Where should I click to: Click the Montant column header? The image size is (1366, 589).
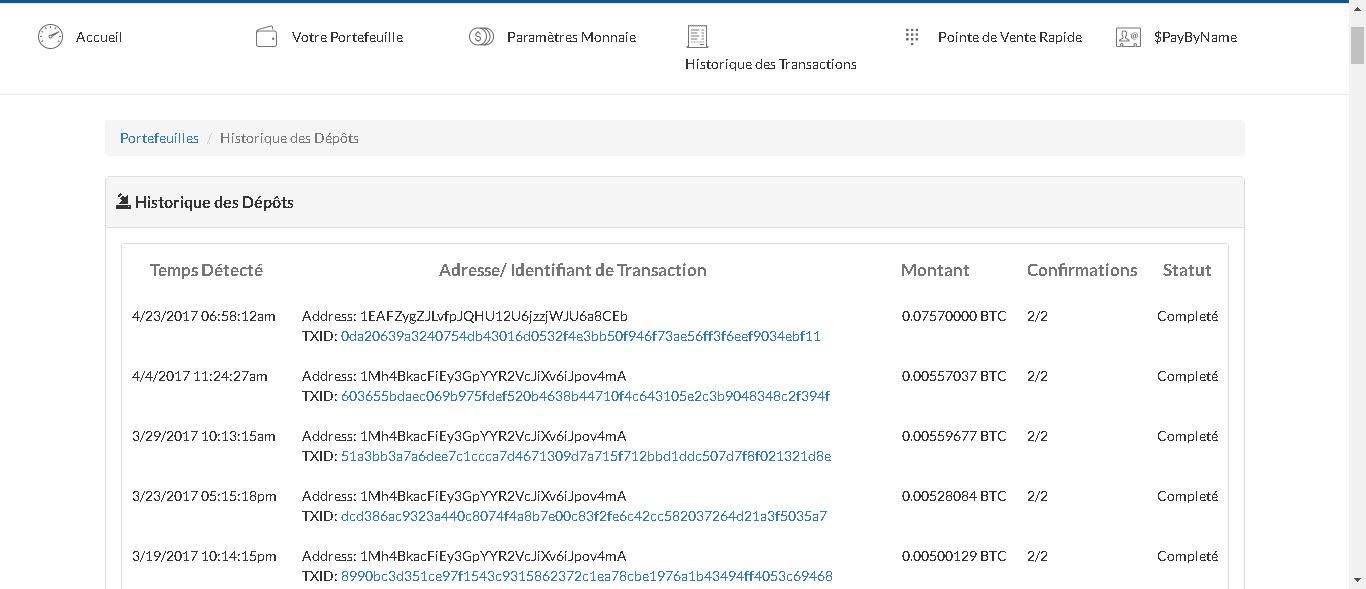coord(934,270)
